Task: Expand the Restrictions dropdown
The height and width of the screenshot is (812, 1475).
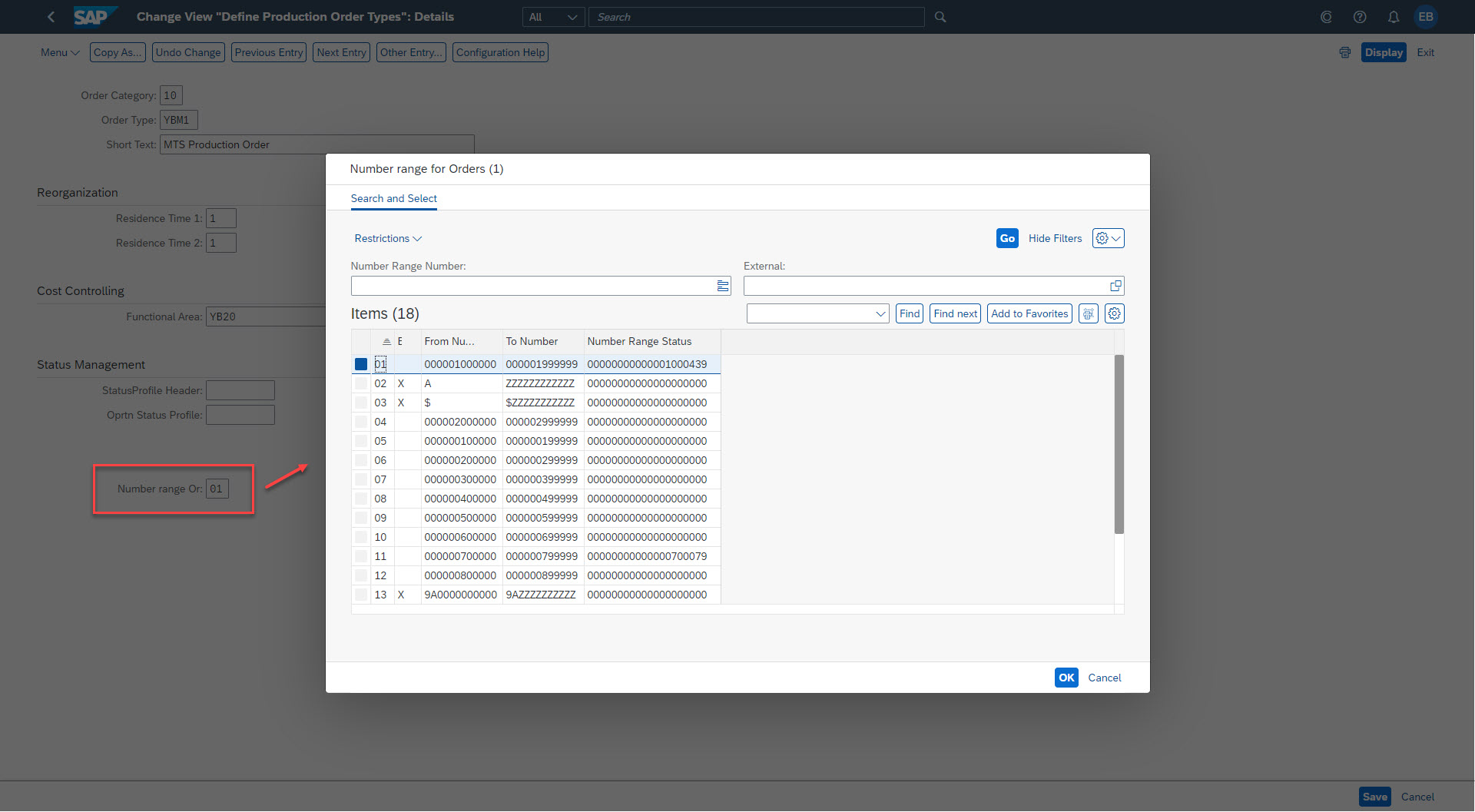Action: pyautogui.click(x=388, y=239)
